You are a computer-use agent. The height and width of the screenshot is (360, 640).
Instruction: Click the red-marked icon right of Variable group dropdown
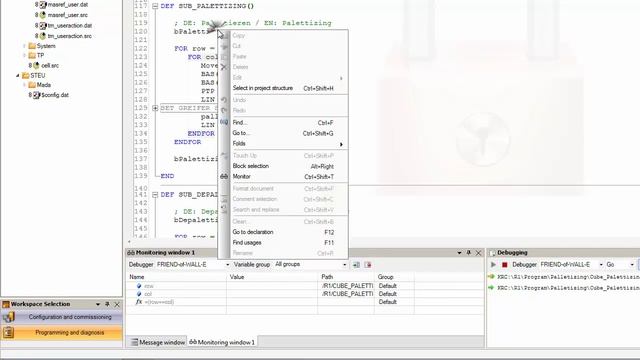coord(368,265)
